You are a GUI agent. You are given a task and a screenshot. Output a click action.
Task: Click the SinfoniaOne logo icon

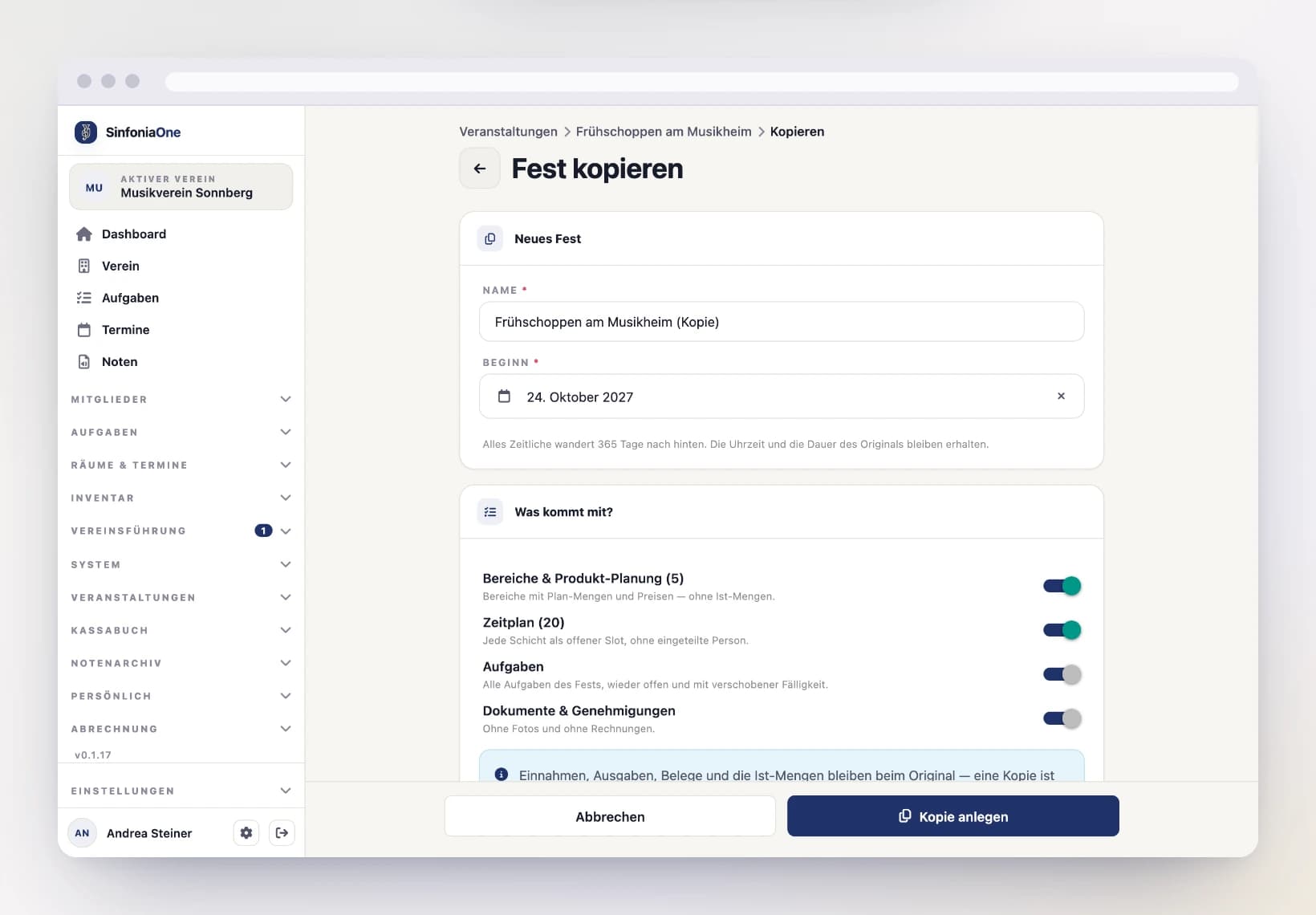pyautogui.click(x=86, y=132)
